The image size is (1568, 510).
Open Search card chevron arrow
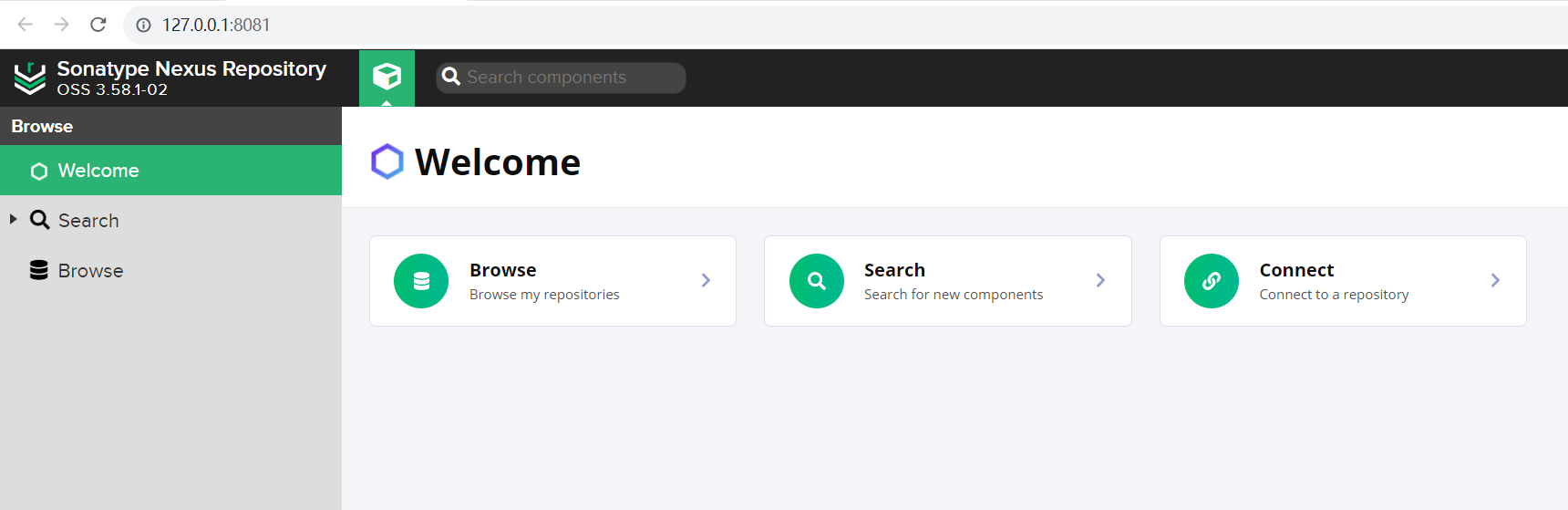(x=1100, y=281)
